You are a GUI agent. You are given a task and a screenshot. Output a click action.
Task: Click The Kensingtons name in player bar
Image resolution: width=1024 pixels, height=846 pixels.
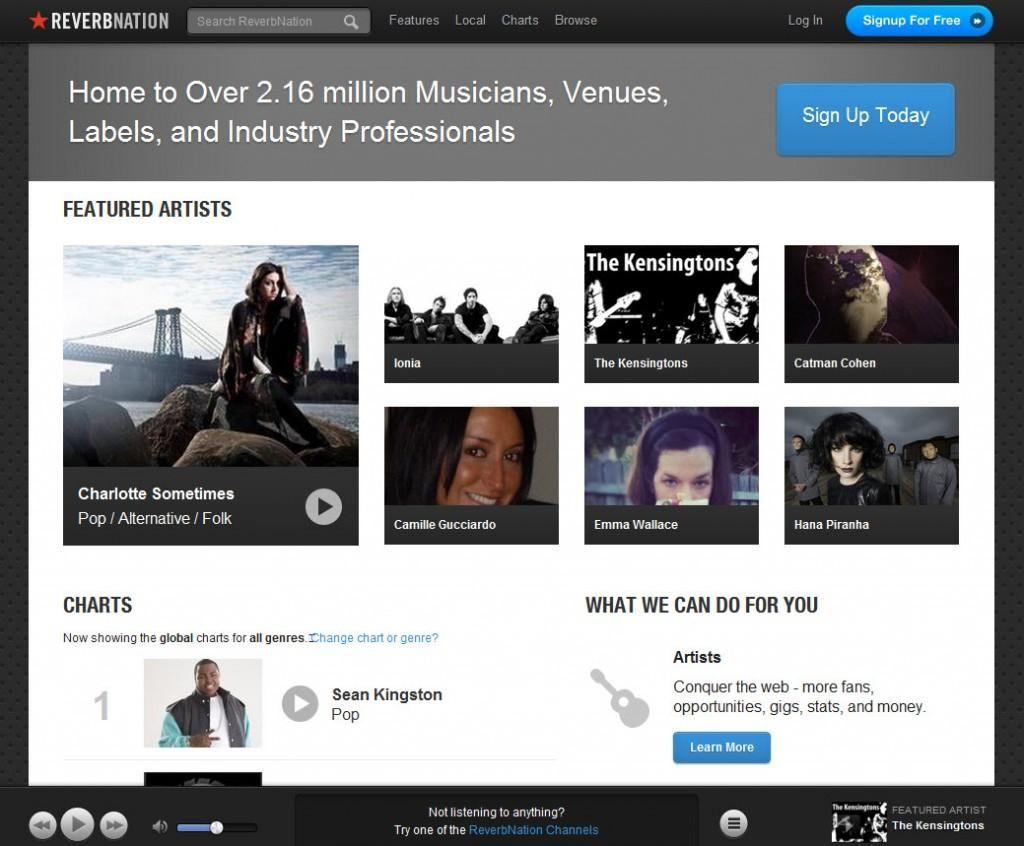938,825
